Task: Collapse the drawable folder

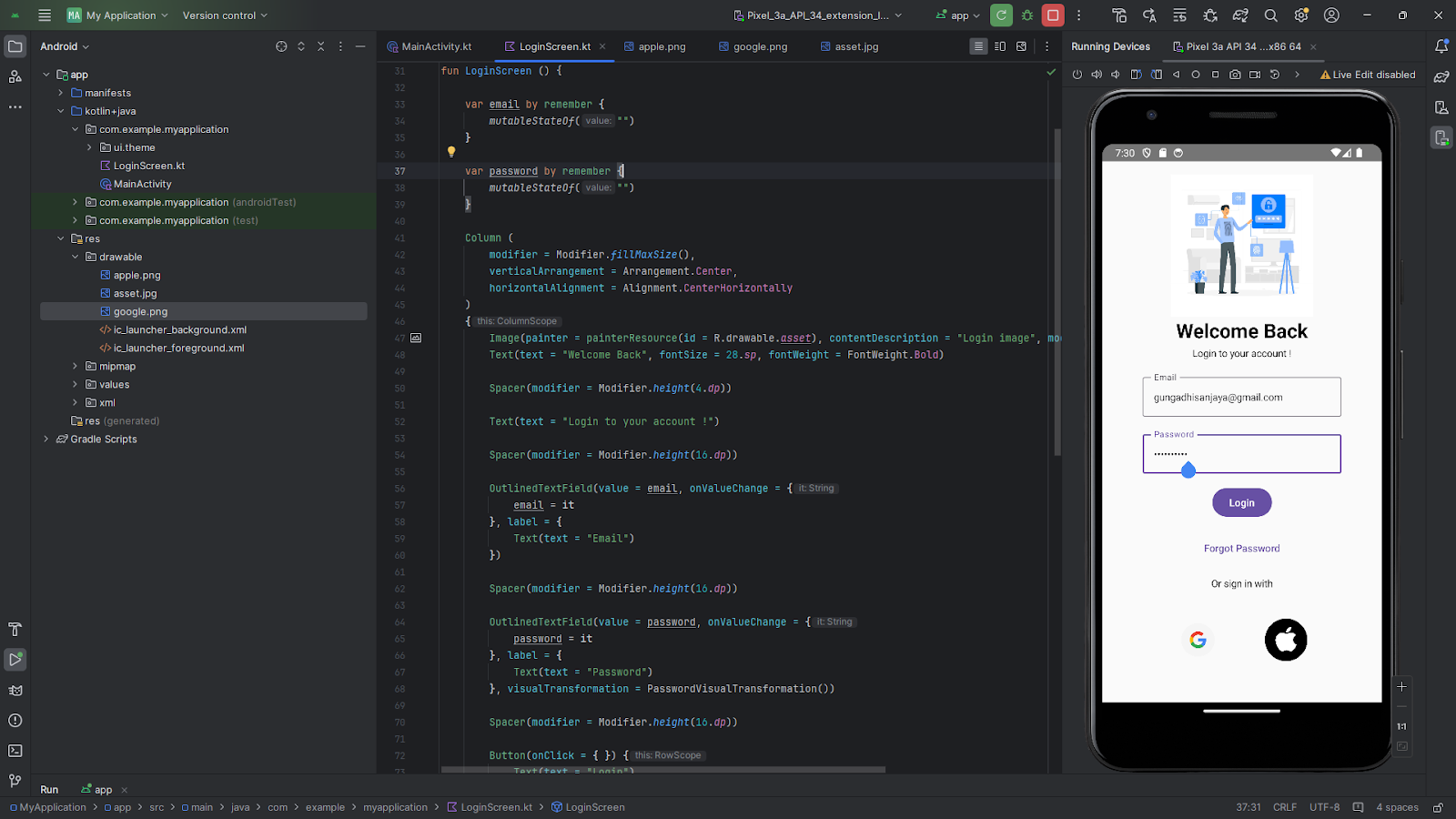Action: tap(76, 257)
